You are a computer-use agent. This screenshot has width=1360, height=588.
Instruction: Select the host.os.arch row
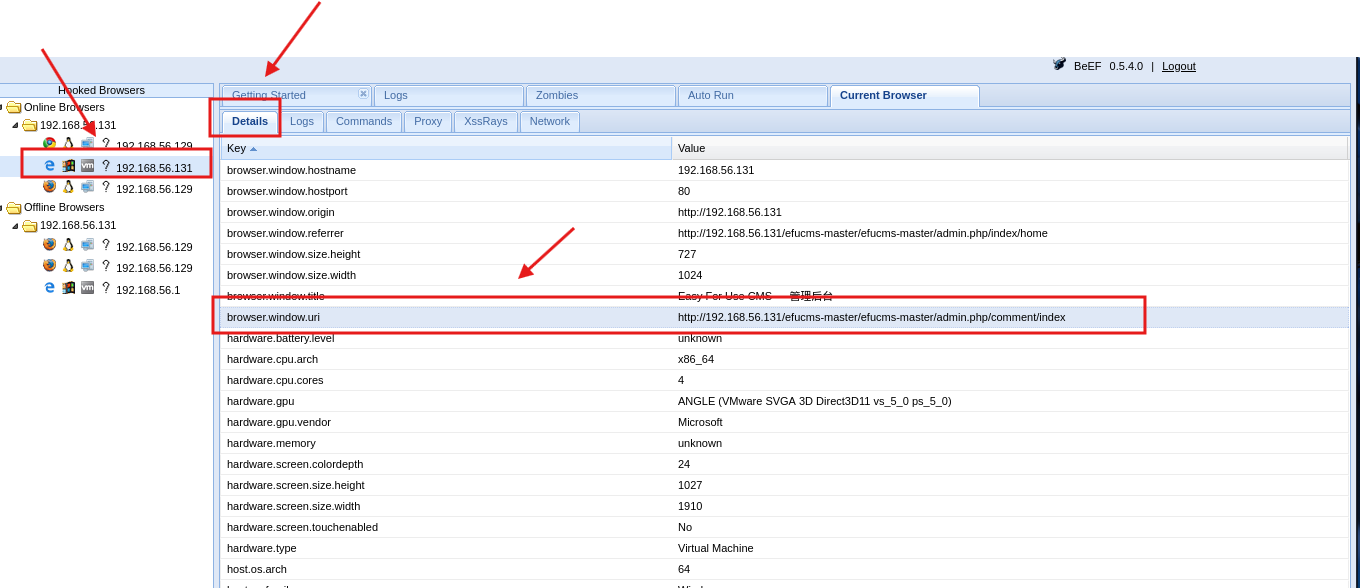coord(784,569)
